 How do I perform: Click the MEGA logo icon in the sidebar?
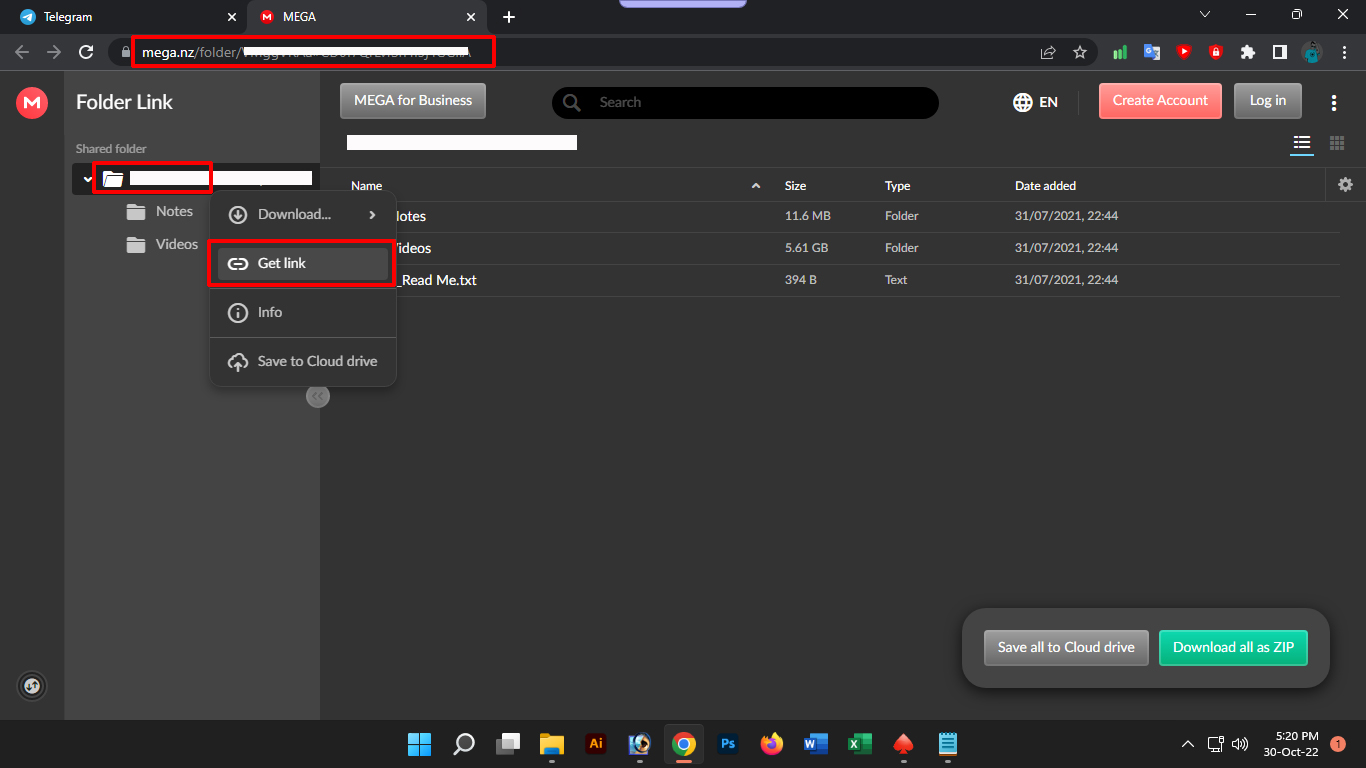32,102
